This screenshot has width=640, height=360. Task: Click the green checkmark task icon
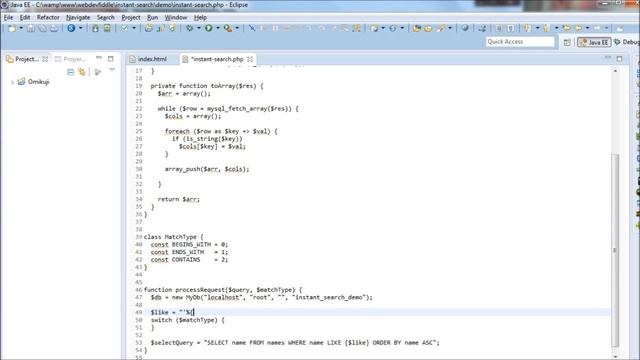coord(124,28)
